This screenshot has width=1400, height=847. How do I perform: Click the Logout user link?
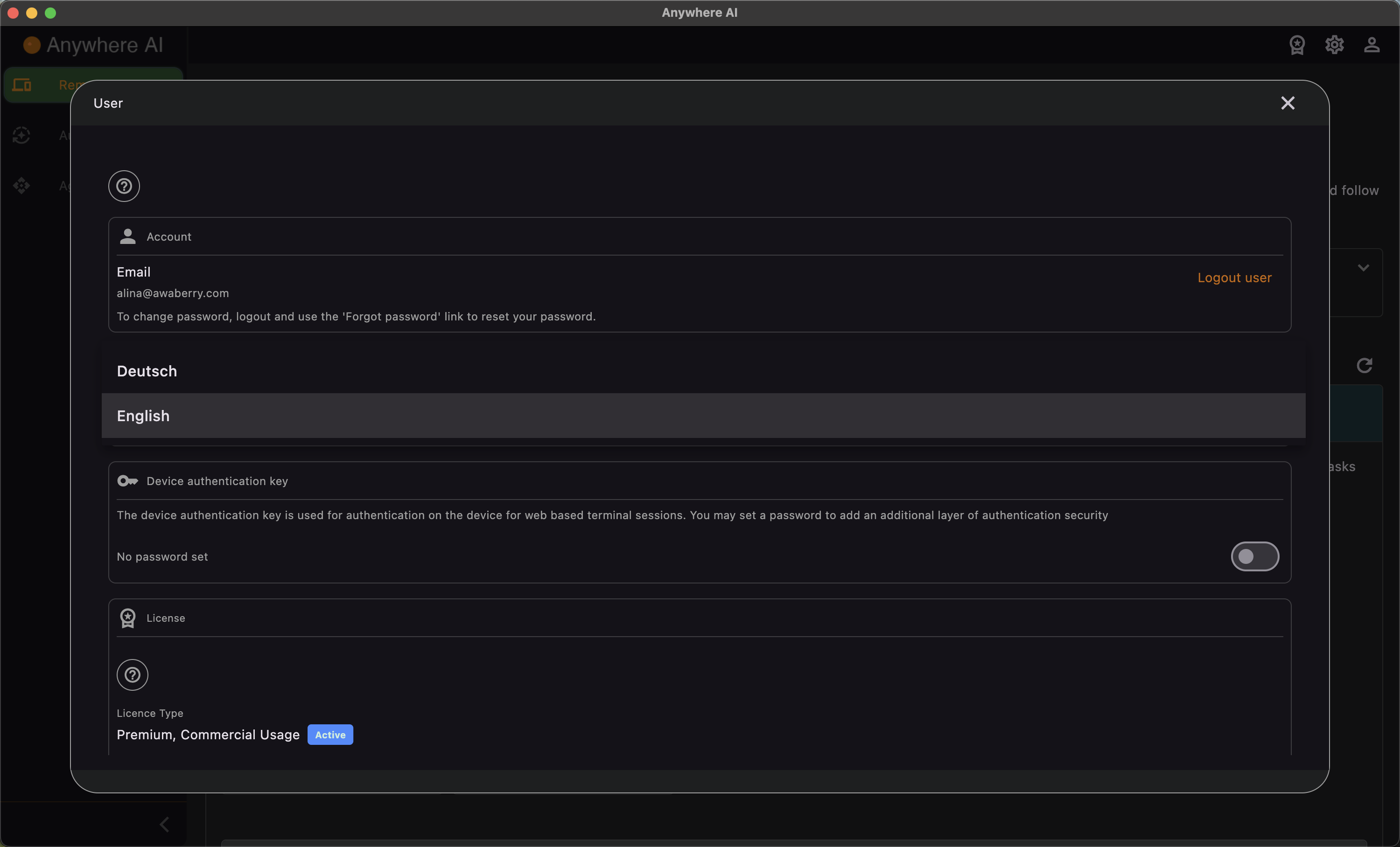(1234, 278)
